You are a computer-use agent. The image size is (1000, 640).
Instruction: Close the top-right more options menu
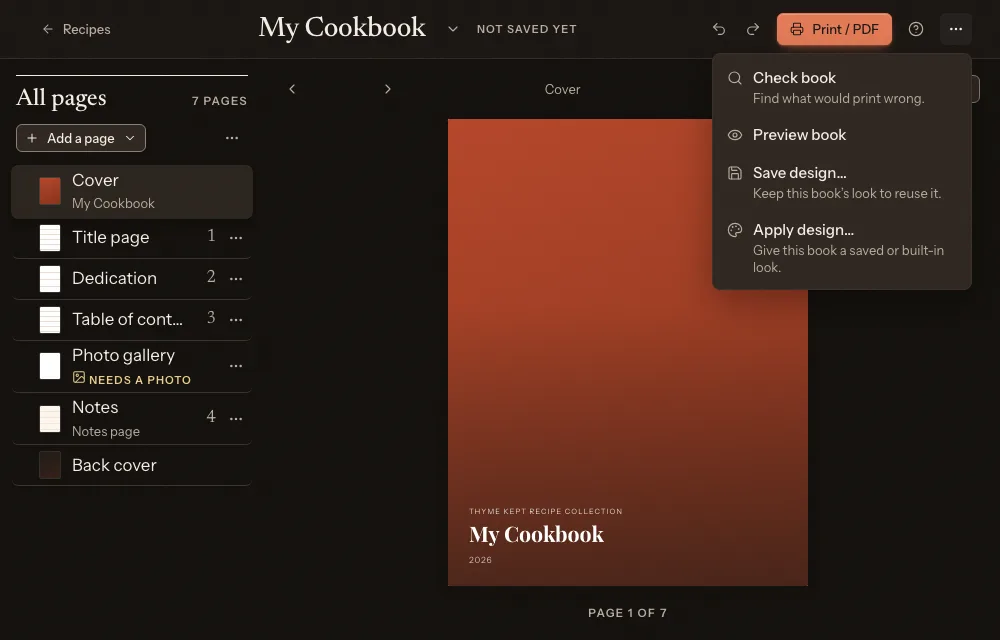click(x=955, y=29)
